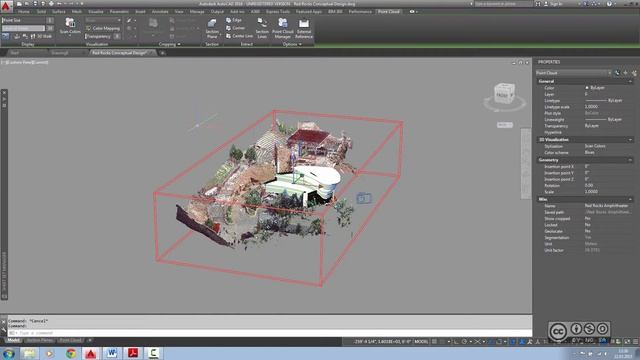This screenshot has width=640, height=360.
Task: Open the Scan Colors dropdown arrow
Action: [70, 36]
